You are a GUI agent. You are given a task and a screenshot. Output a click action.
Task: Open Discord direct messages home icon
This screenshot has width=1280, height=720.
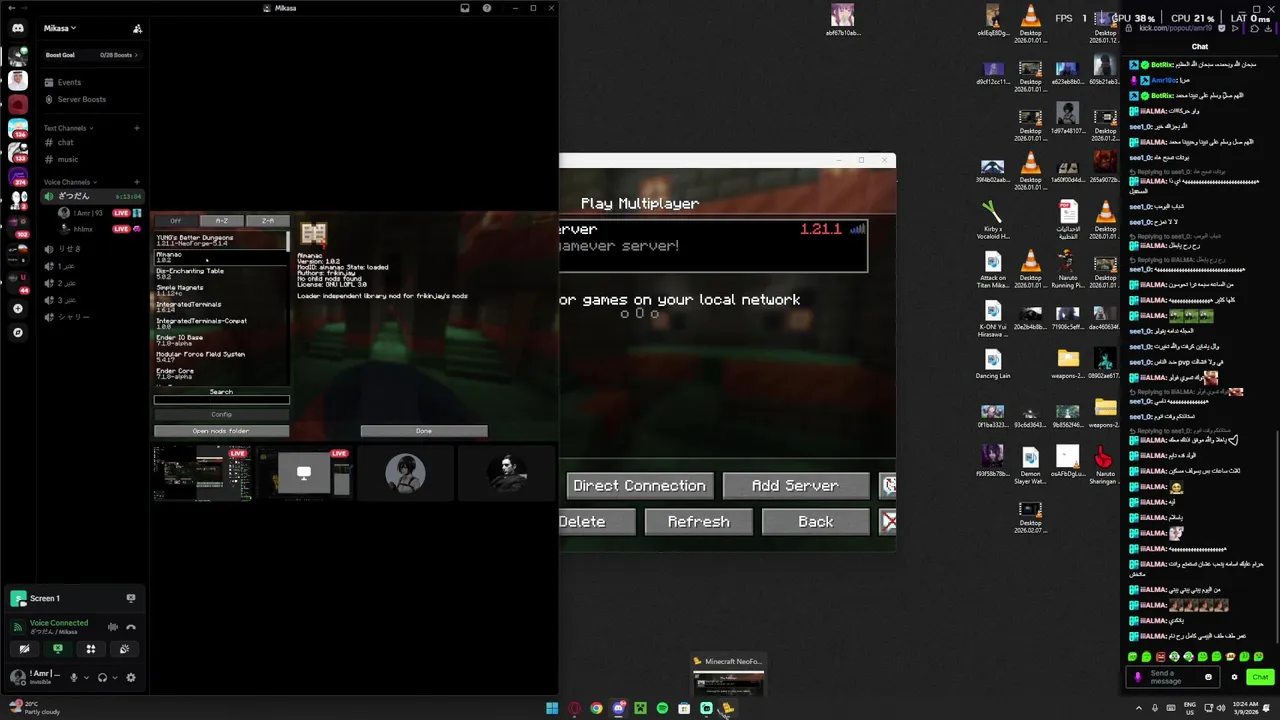(18, 29)
